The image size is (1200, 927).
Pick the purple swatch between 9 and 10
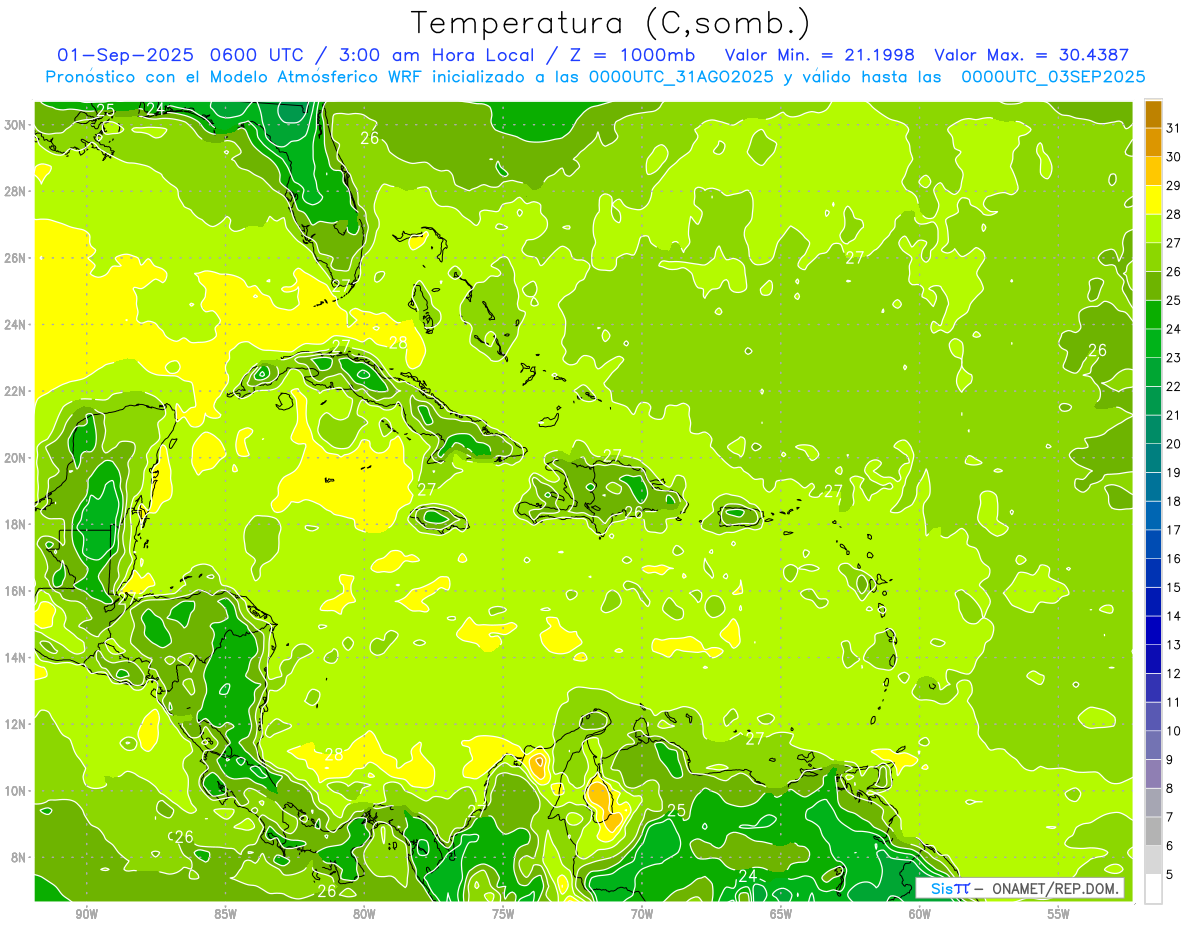(1153, 745)
